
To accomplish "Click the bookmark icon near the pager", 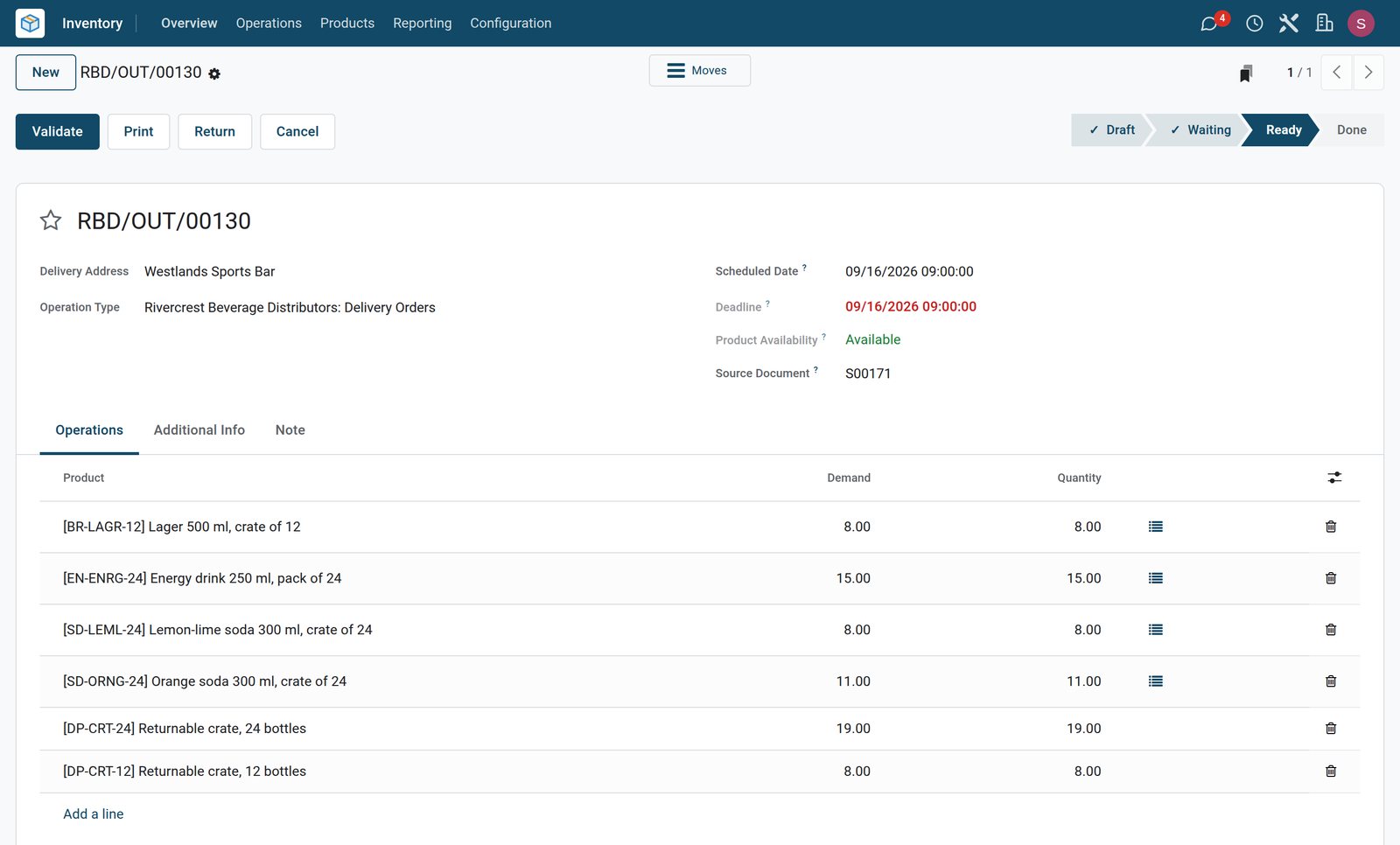I will coord(1246,73).
